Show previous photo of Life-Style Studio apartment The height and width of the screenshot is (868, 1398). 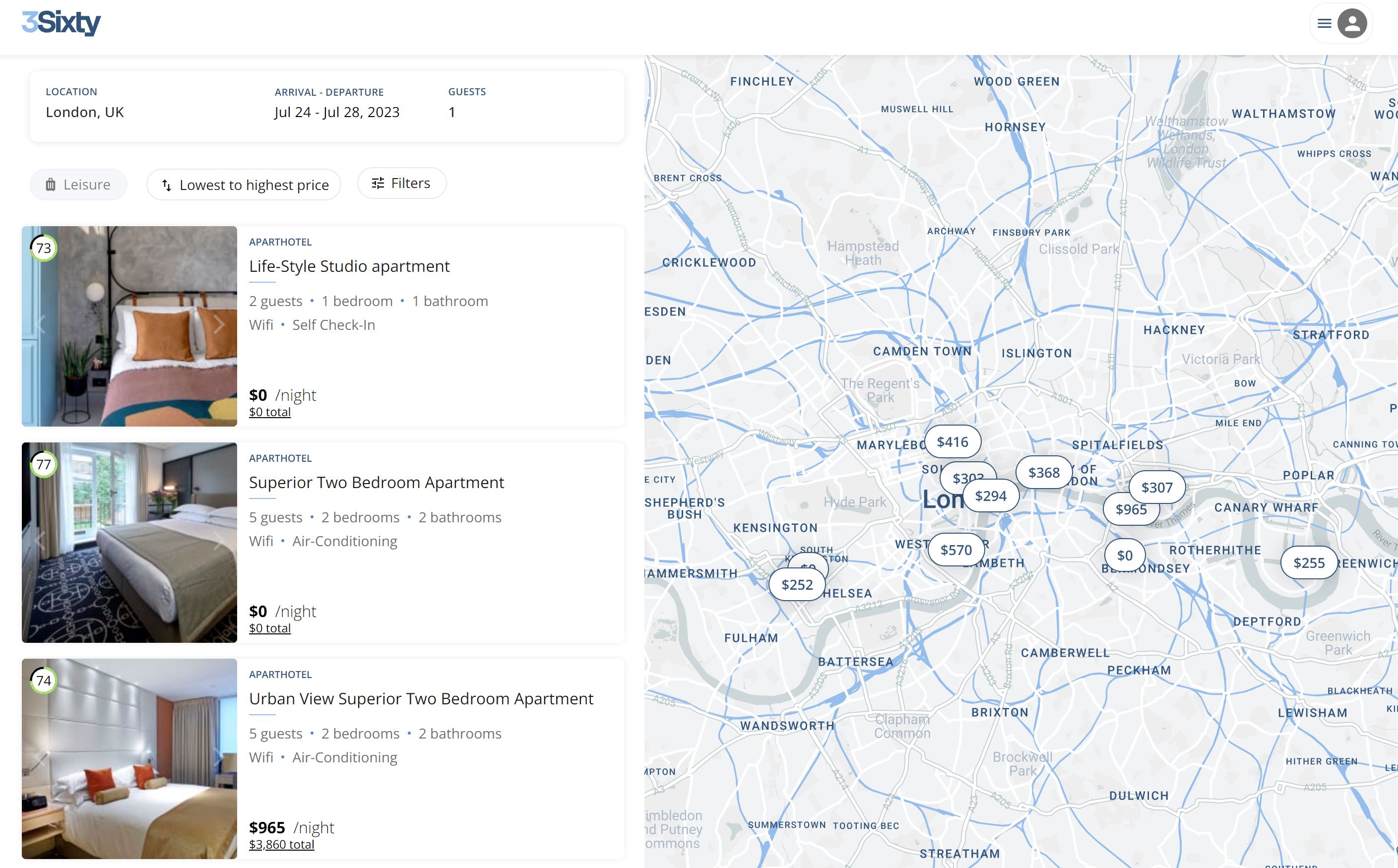[40, 325]
